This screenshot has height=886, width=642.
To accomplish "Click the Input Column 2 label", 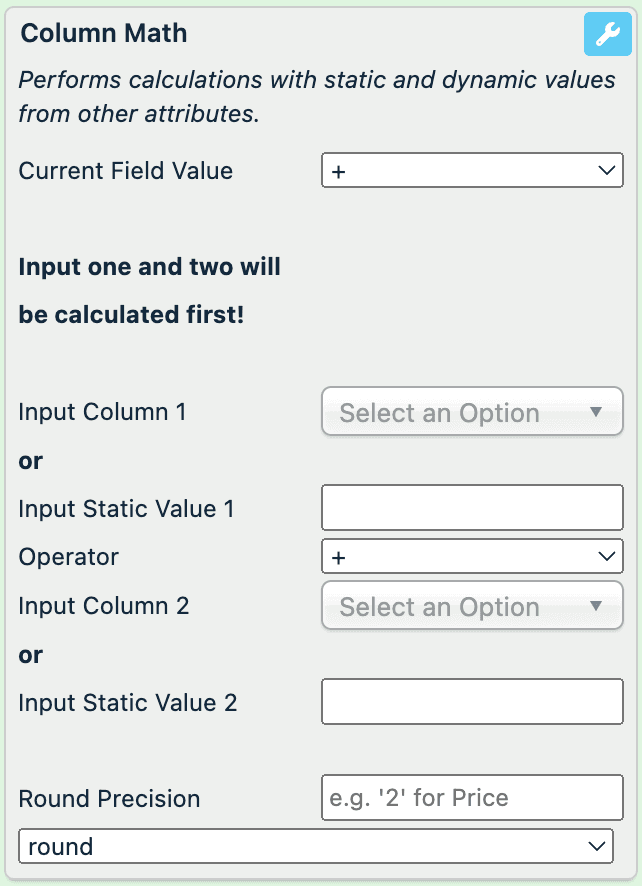I will [x=104, y=606].
